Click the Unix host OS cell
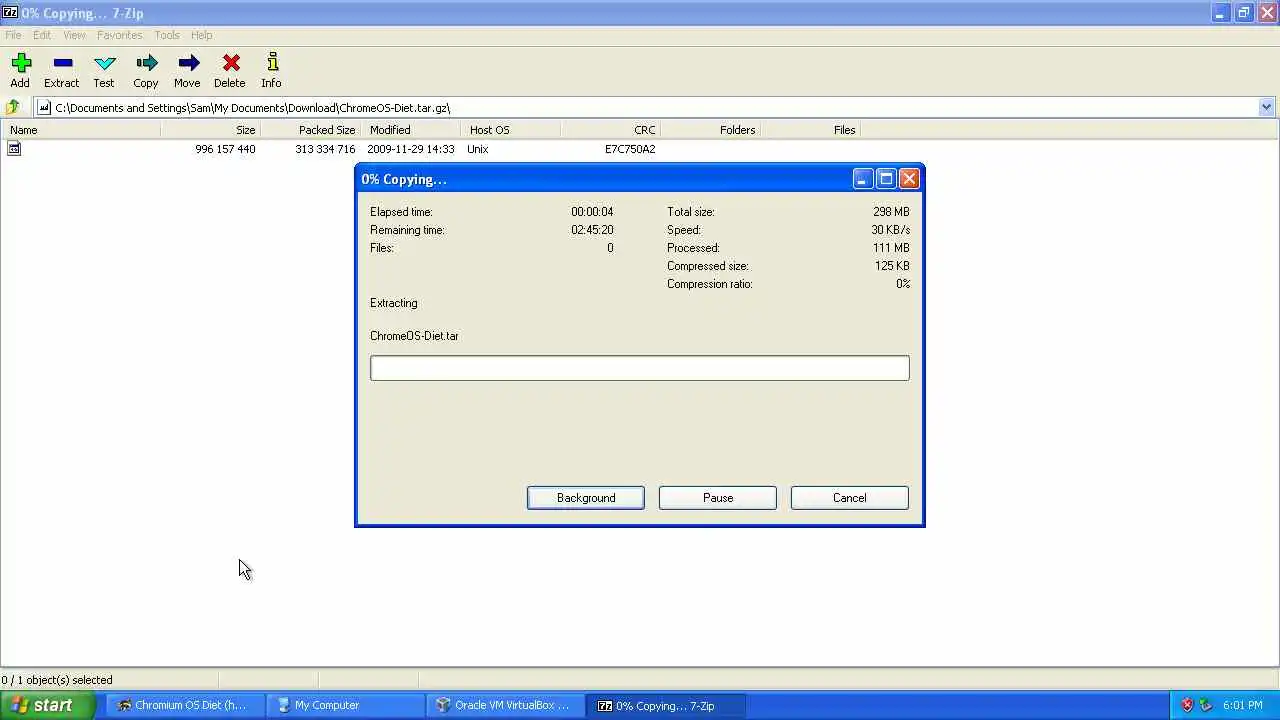Viewport: 1280px width, 720px height. [478, 149]
